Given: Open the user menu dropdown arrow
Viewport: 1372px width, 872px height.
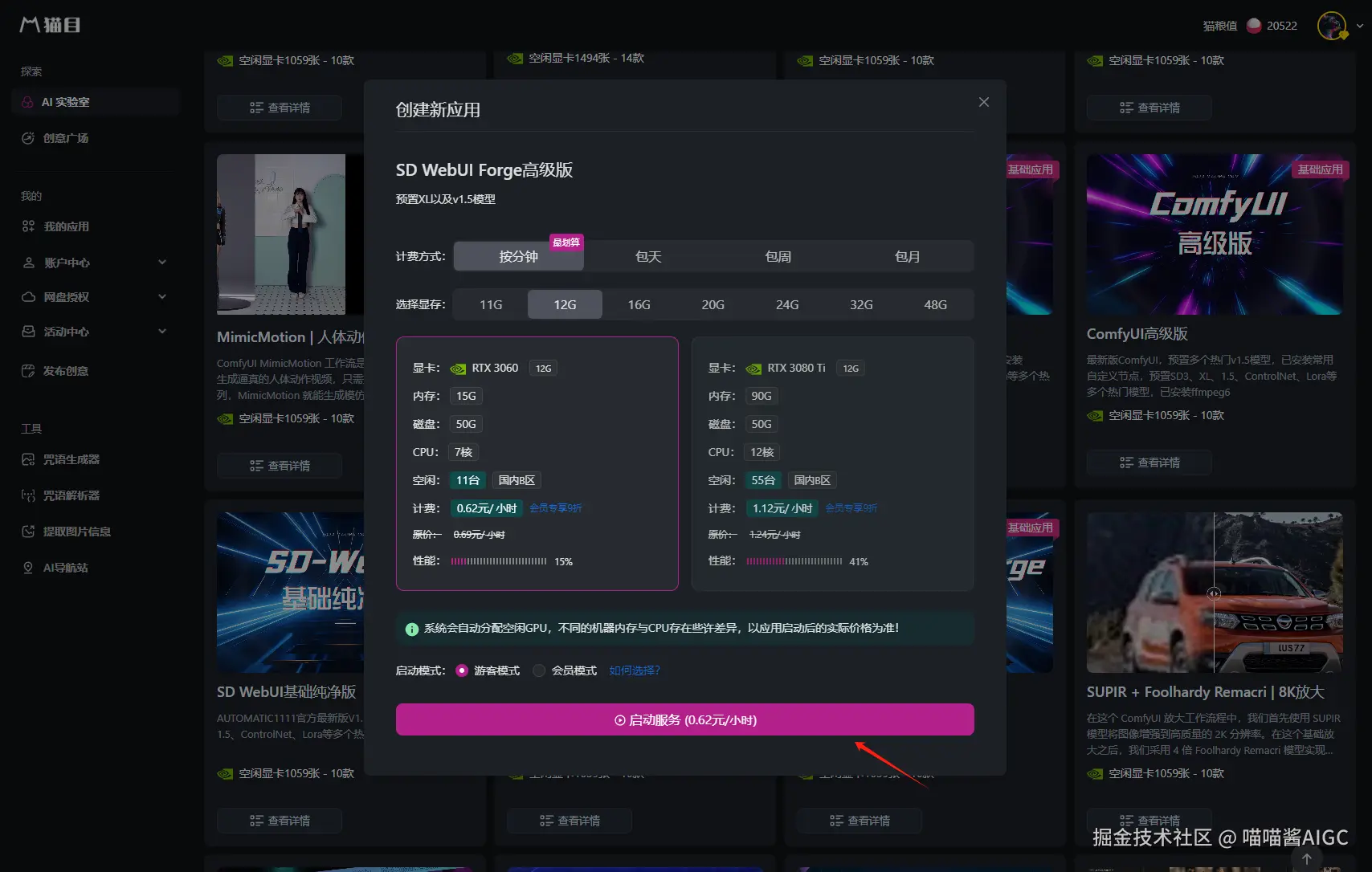Looking at the screenshot, I should click(x=1359, y=26).
